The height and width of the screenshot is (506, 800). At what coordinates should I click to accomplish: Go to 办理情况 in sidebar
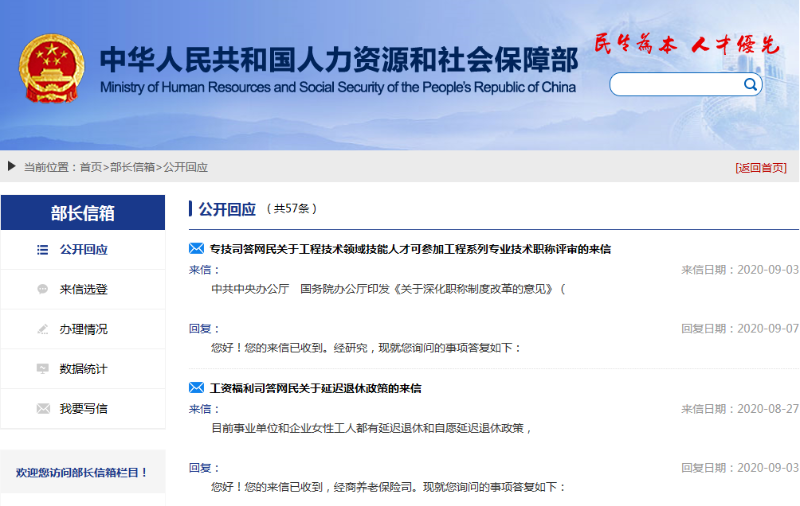coord(83,329)
